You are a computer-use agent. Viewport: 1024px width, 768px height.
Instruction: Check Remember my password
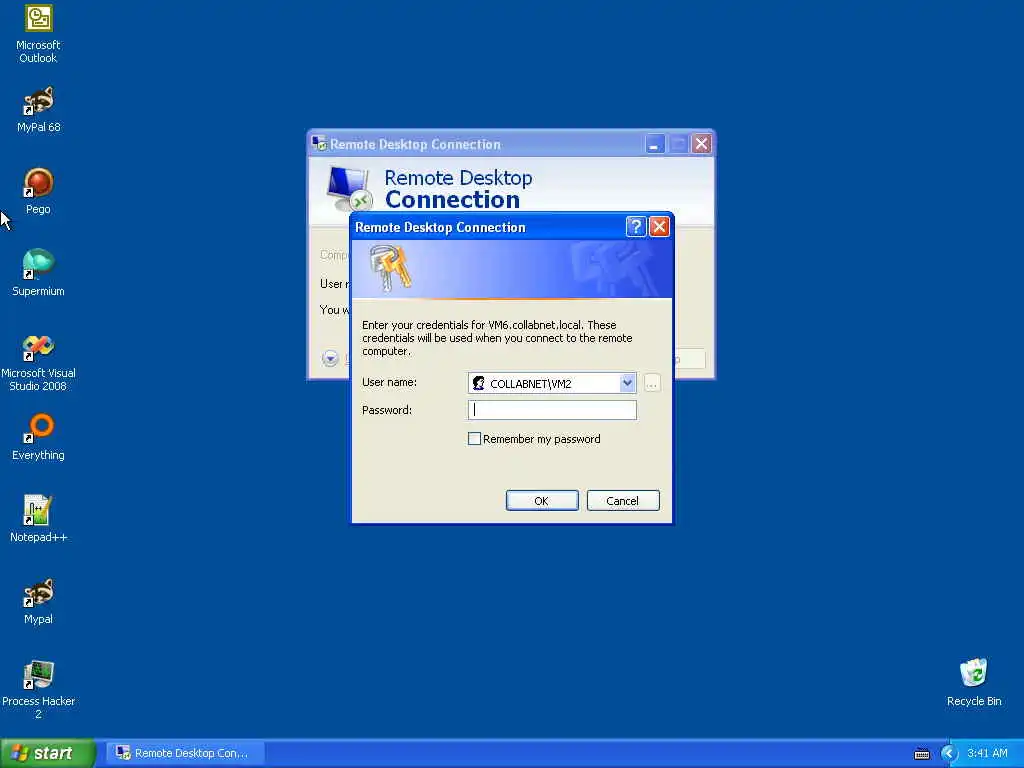[x=475, y=439]
